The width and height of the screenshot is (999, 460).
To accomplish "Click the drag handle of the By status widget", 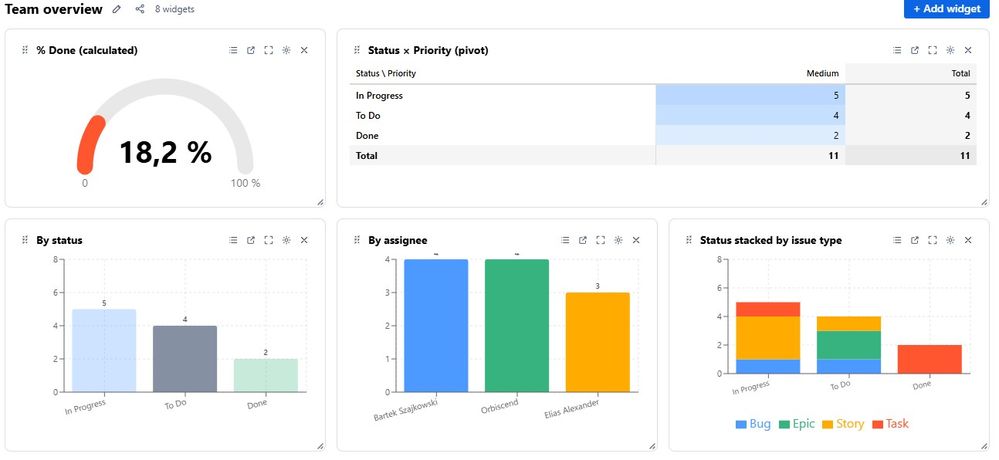I will click(25, 240).
